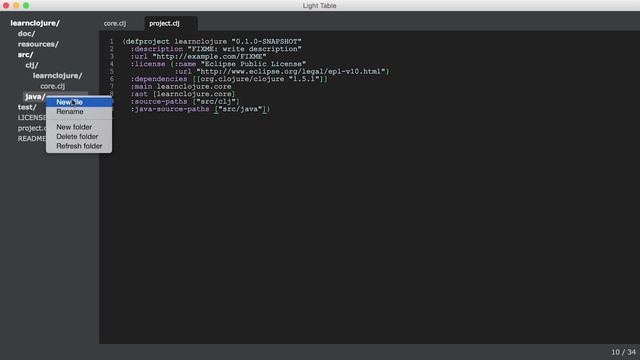Toggle nested learnclojure/ folder under clj/
The height and width of the screenshot is (360, 640).
point(58,76)
